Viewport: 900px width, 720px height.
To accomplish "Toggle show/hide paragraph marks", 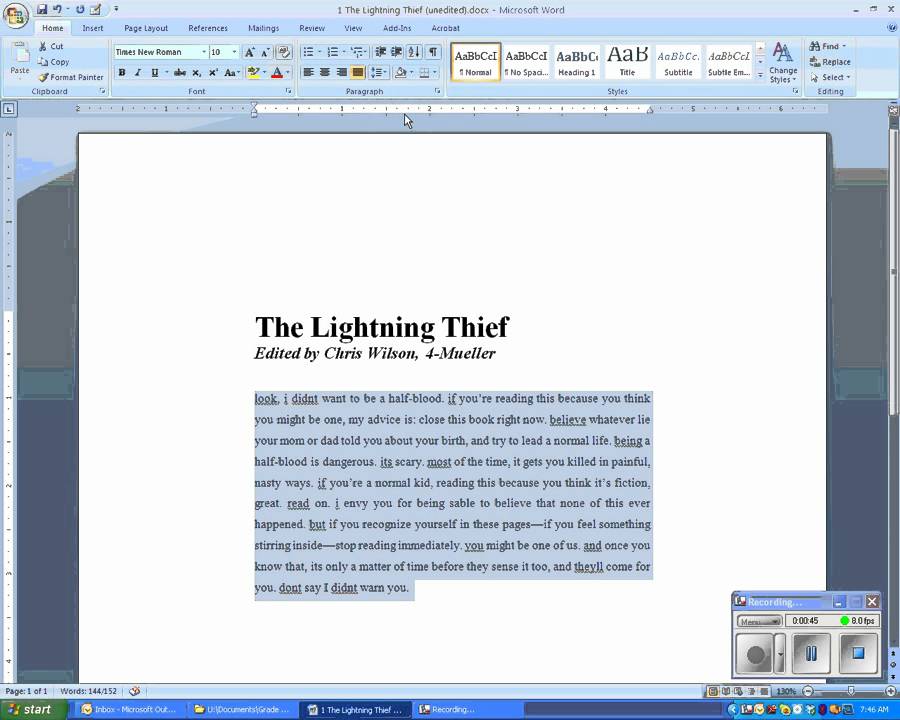I will pos(433,52).
